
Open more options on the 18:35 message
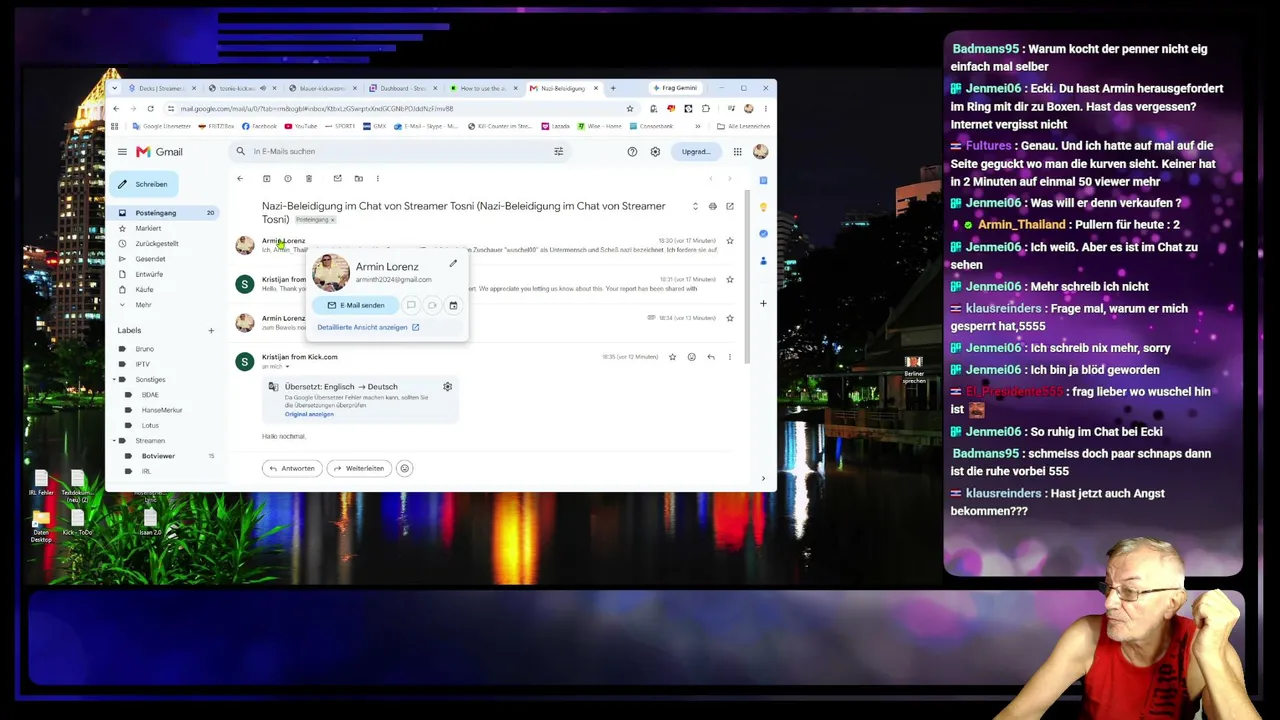click(x=730, y=357)
